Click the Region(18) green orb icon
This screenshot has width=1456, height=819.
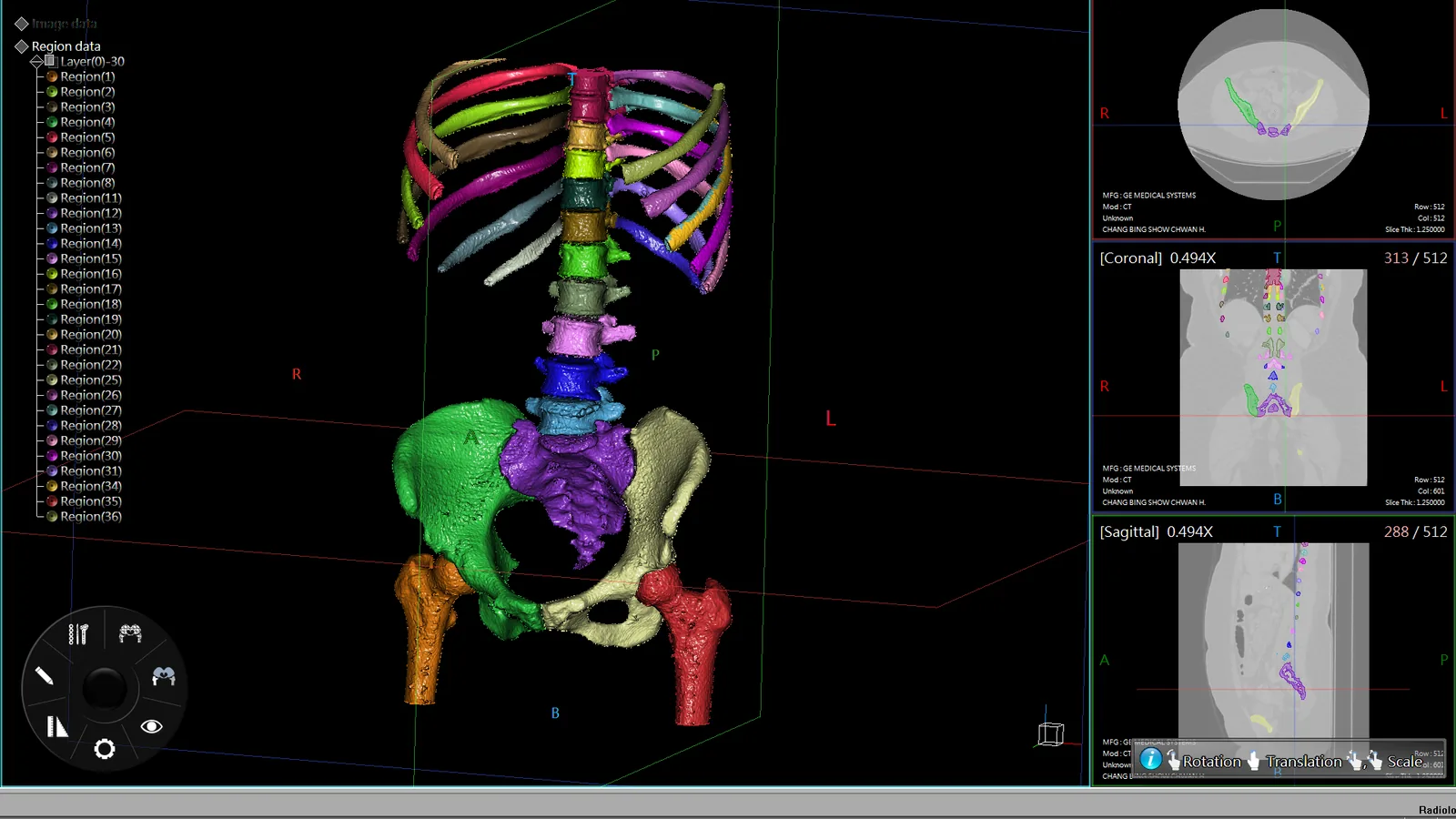click(52, 304)
